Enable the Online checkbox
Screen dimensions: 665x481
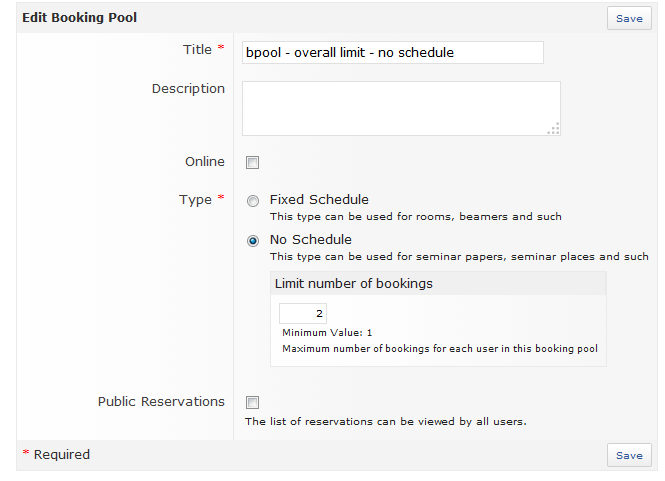click(x=253, y=163)
